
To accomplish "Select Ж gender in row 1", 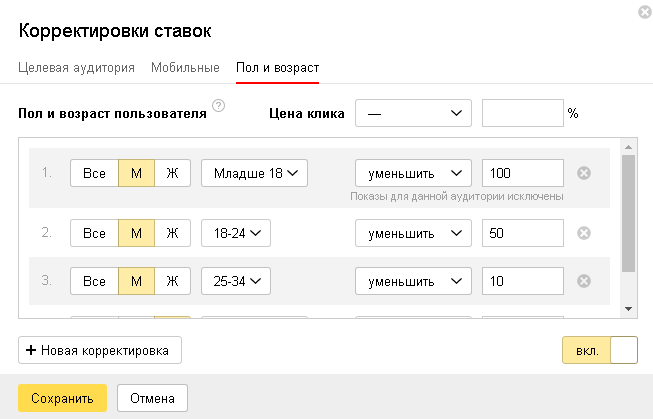I will (172, 173).
